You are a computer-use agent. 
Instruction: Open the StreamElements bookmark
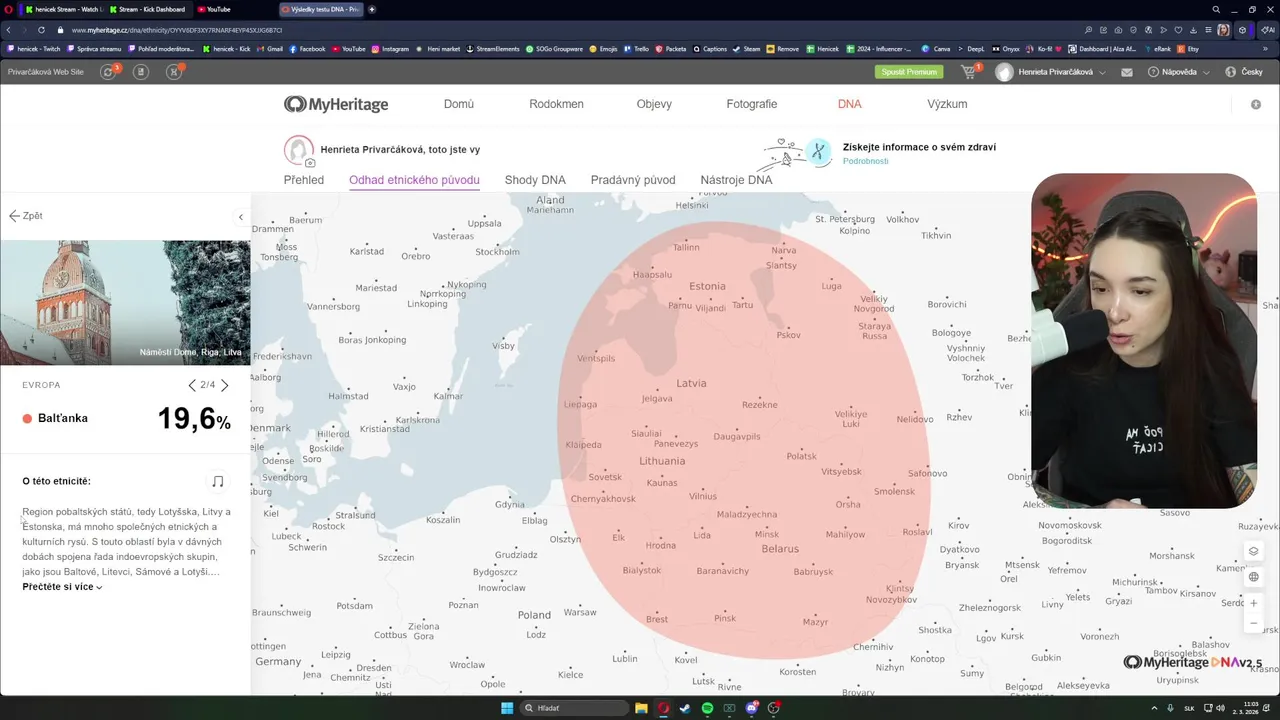(x=493, y=48)
